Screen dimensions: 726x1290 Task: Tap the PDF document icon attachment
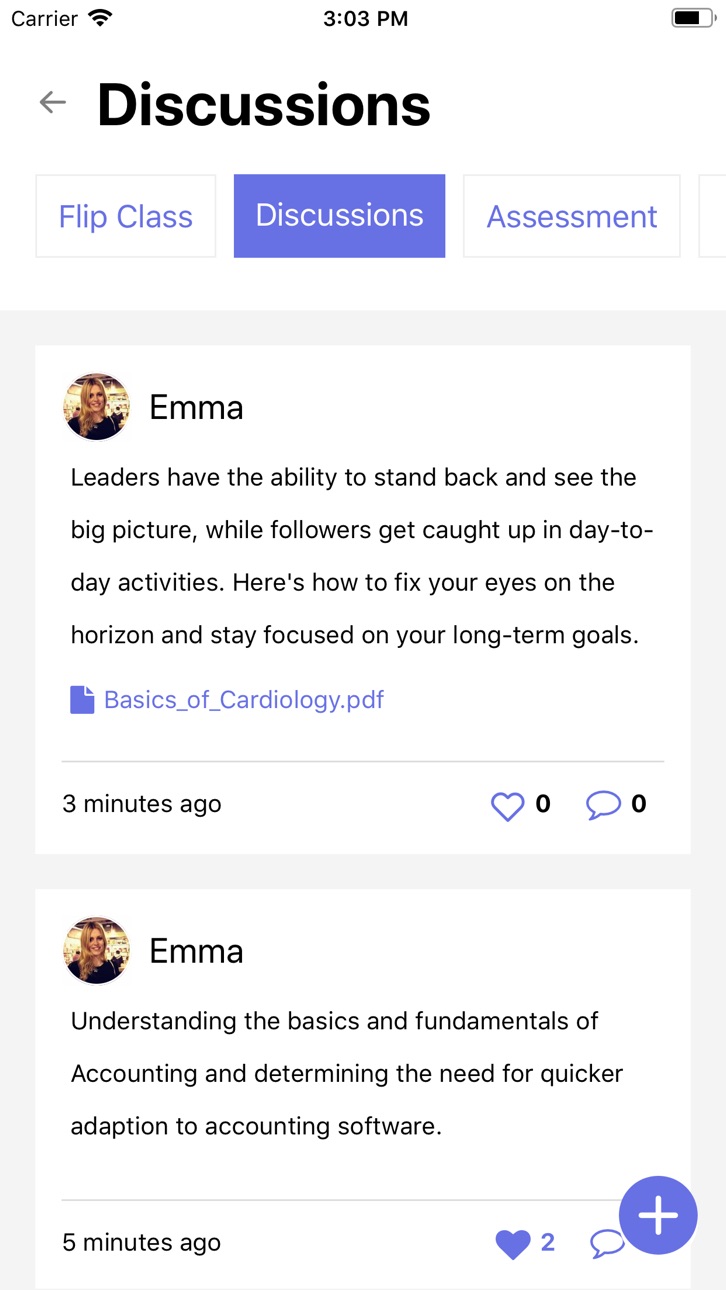click(x=82, y=700)
